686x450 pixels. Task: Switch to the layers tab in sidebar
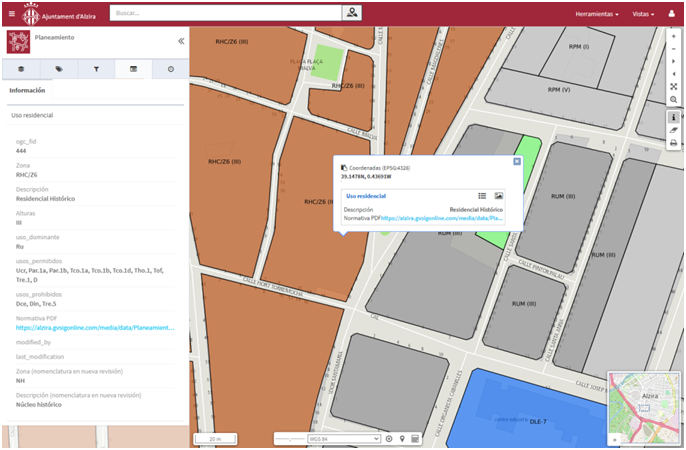point(21,69)
